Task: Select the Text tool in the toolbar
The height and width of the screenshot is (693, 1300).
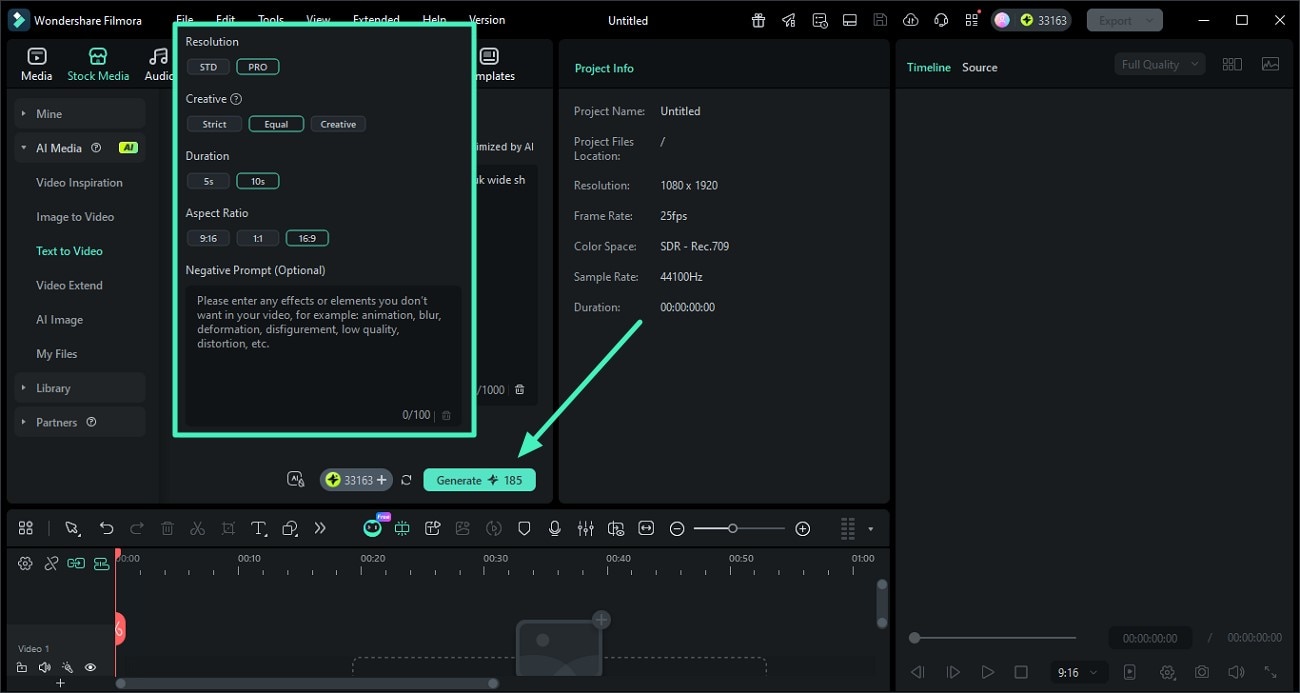Action: [x=259, y=528]
